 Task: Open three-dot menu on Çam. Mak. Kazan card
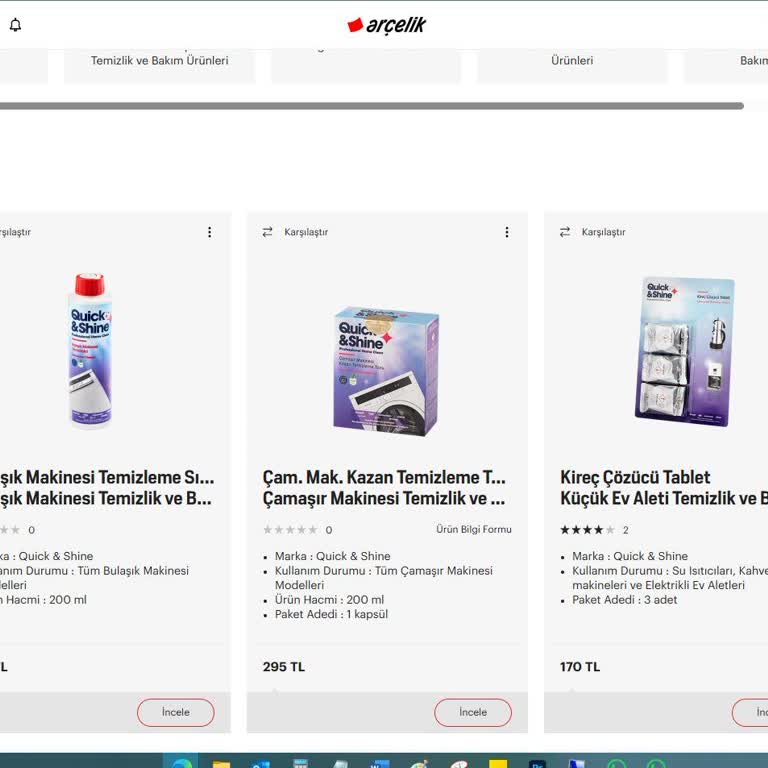(x=507, y=232)
